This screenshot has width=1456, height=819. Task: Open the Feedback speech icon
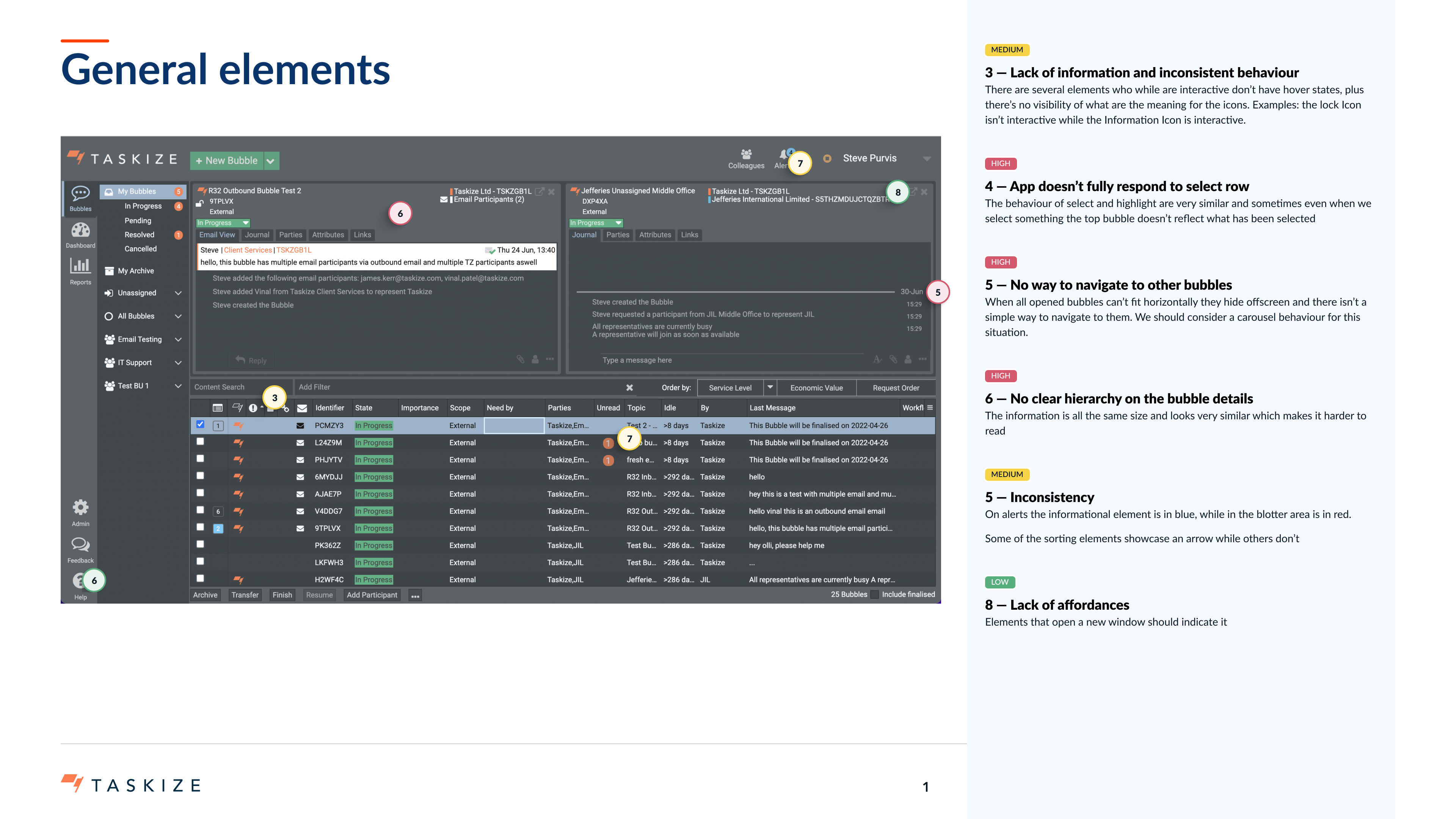point(80,546)
